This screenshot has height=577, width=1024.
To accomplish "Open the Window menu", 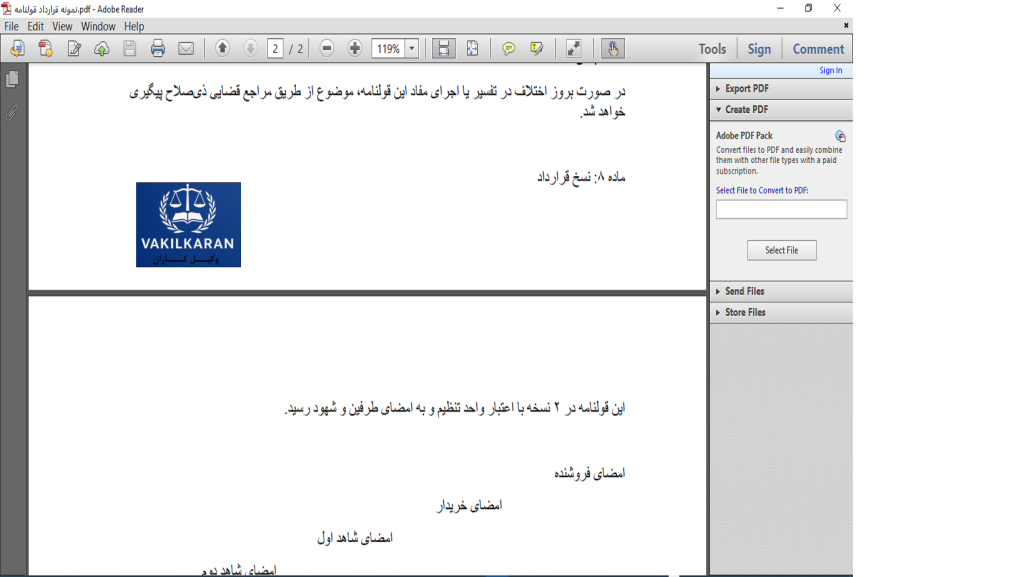I will click(98, 27).
